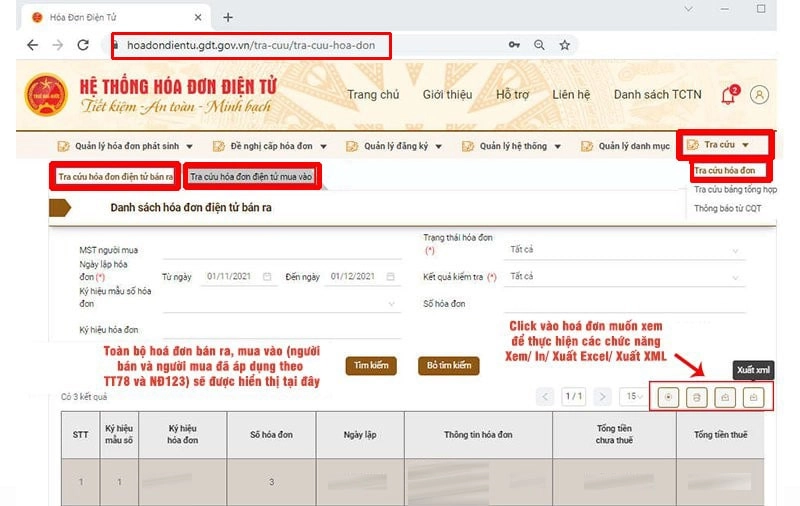The image size is (800, 506).
Task: Bookmark this page with the star icon
Action: coord(564,45)
